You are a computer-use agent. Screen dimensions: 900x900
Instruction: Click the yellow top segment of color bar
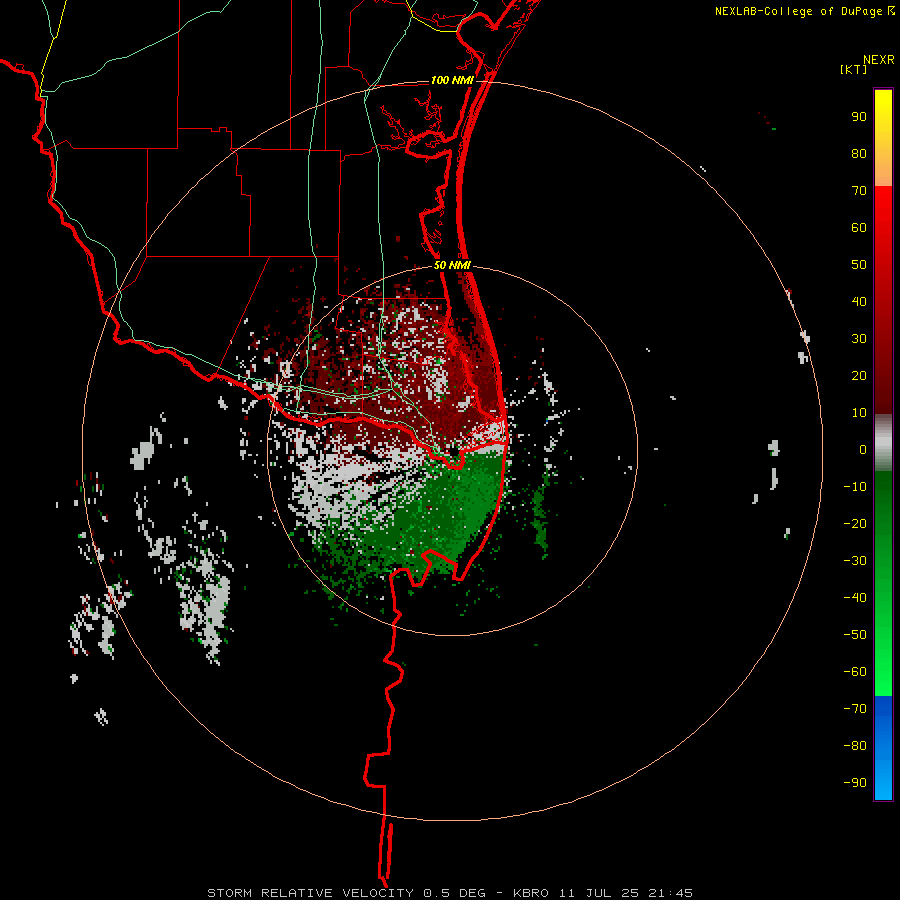coord(883,138)
